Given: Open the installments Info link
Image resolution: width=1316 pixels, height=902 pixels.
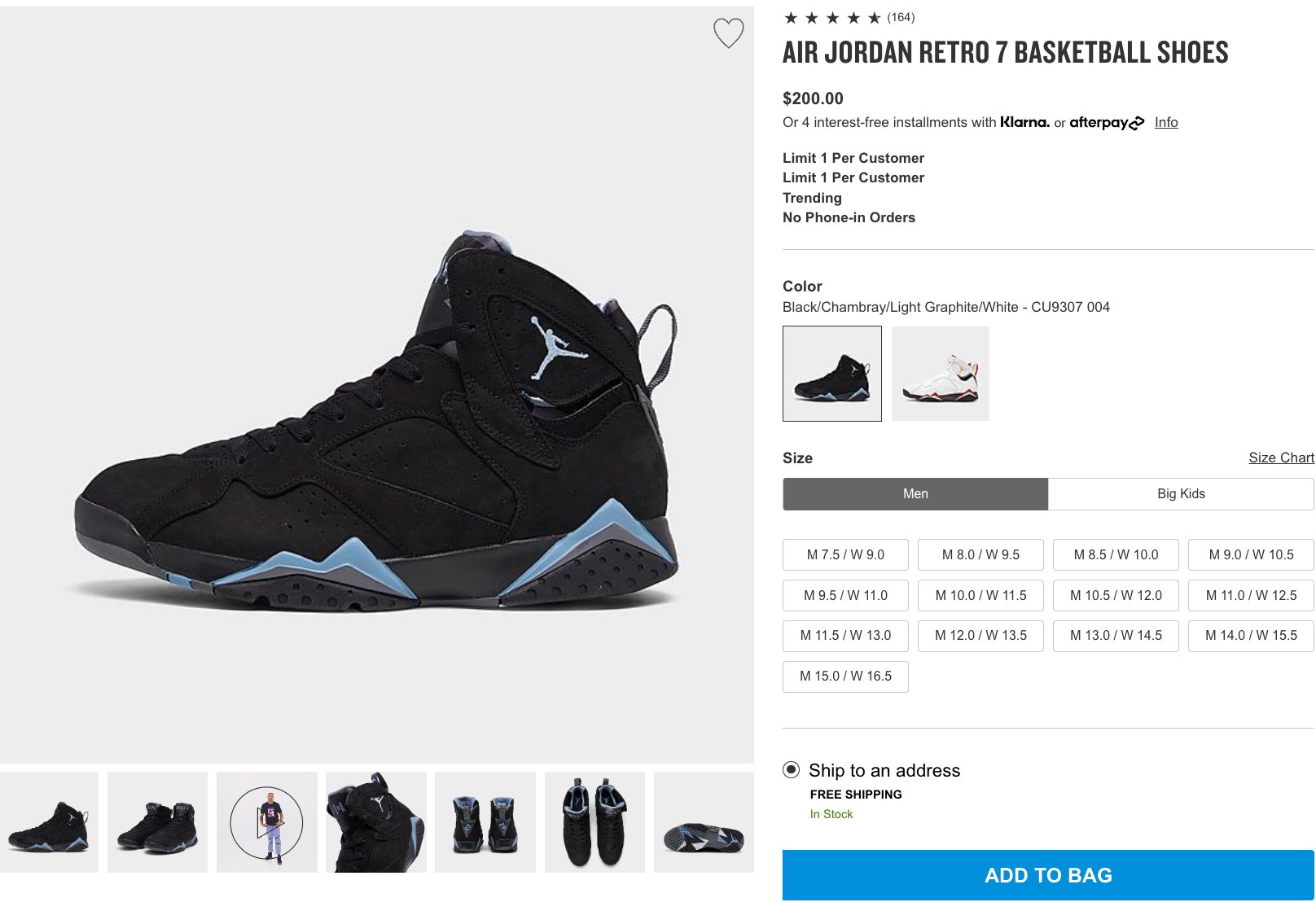Looking at the screenshot, I should (x=1166, y=122).
